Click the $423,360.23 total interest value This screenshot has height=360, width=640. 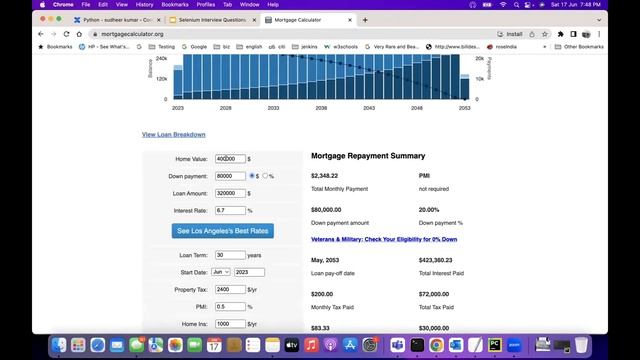(x=436, y=260)
